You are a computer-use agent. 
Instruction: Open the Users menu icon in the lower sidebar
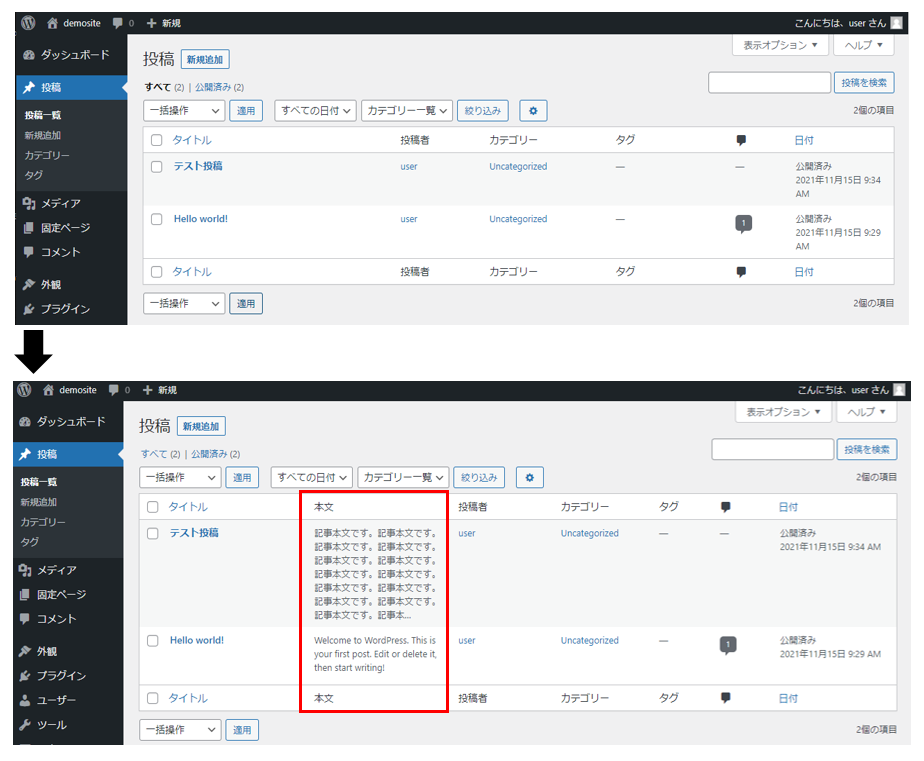pyautogui.click(x=26, y=700)
